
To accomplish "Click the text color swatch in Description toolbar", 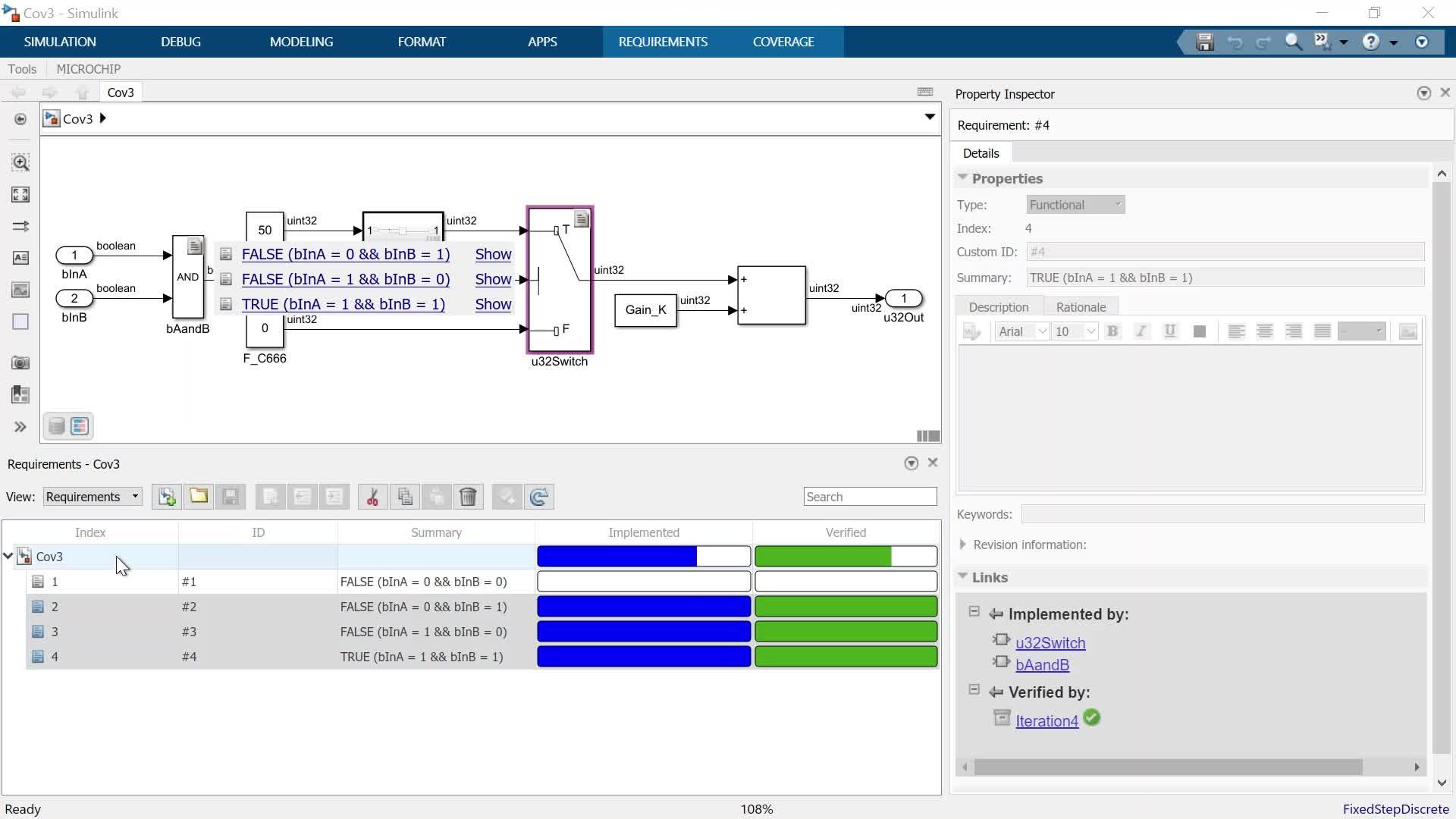I will (x=1199, y=331).
